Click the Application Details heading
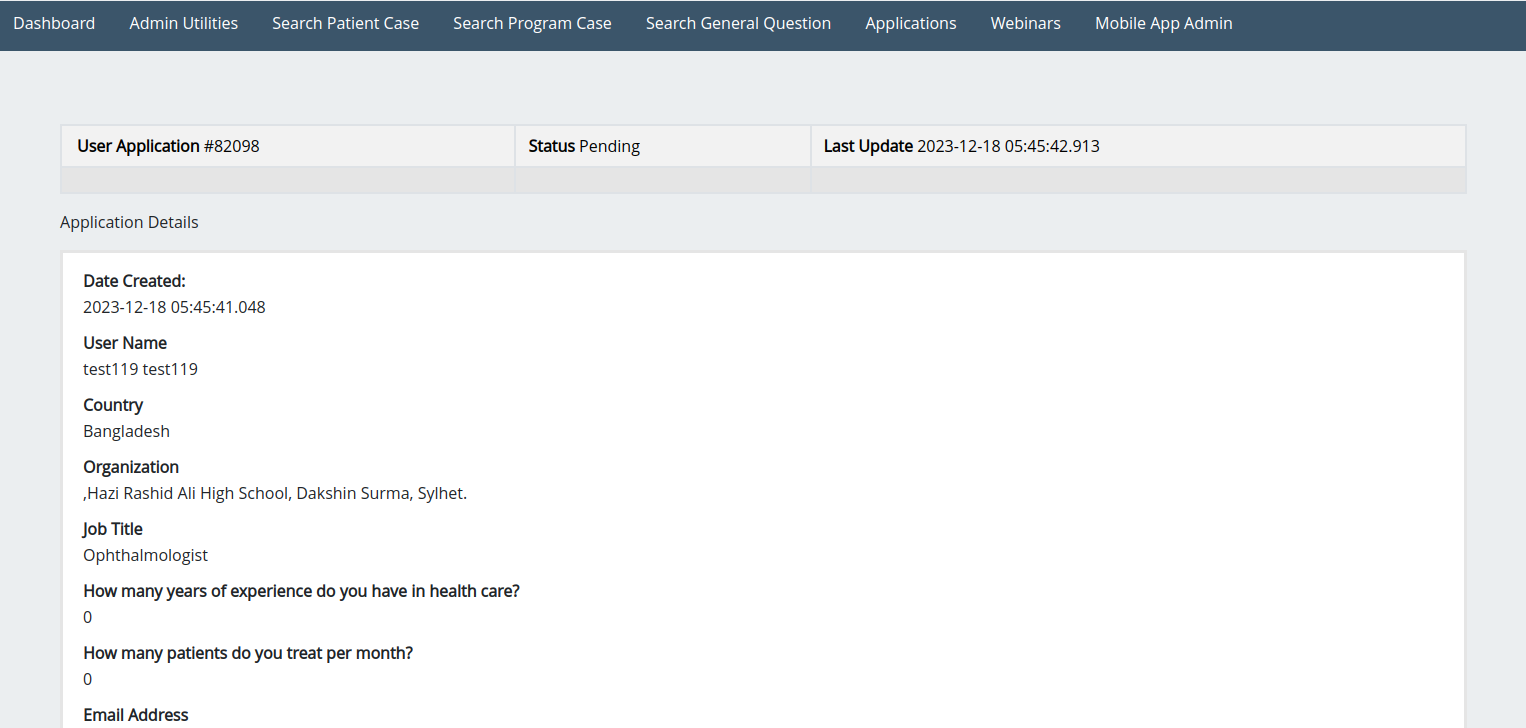This screenshot has width=1526, height=728. pos(129,222)
